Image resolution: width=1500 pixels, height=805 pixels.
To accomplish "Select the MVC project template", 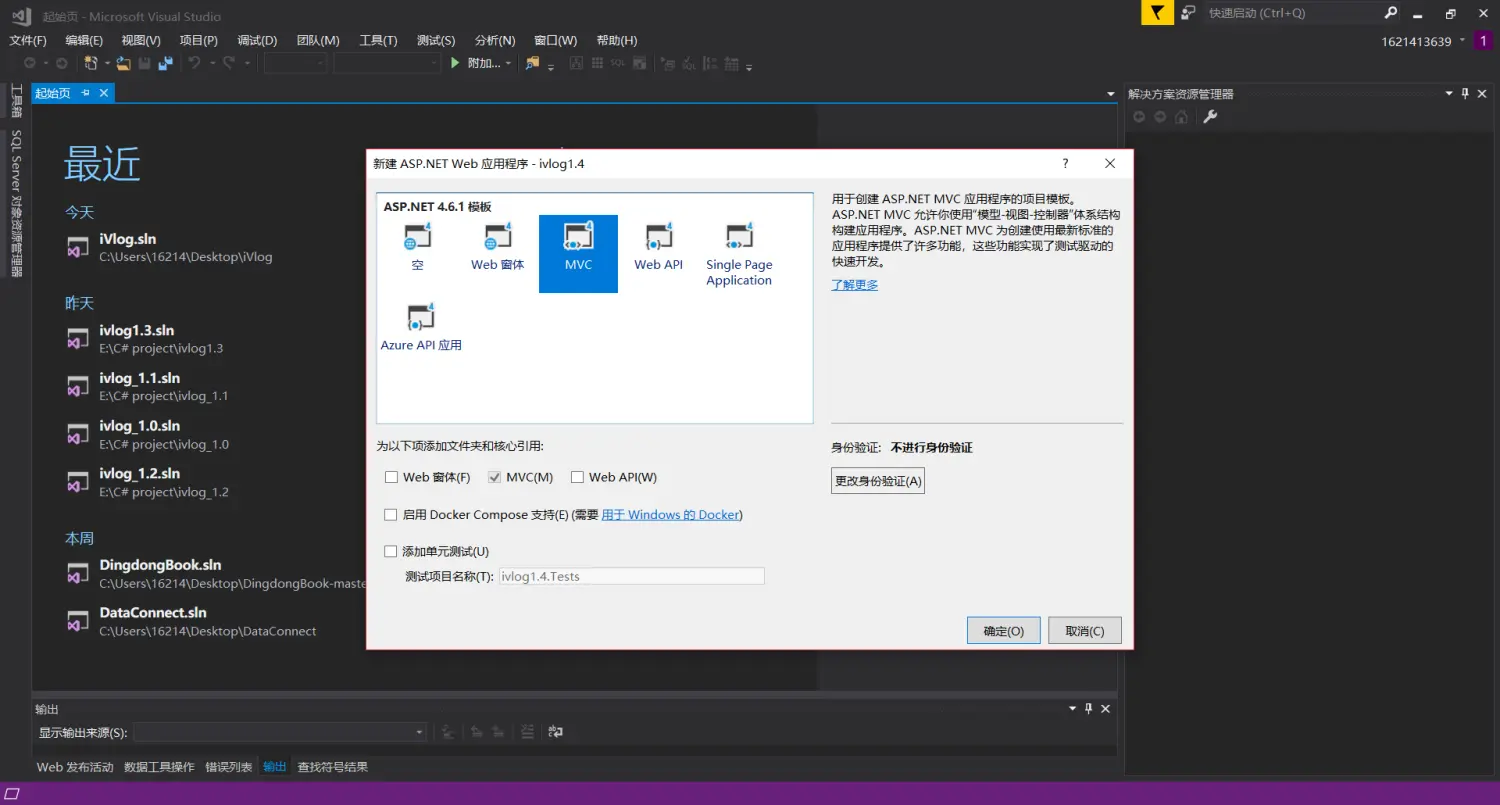I will point(578,254).
